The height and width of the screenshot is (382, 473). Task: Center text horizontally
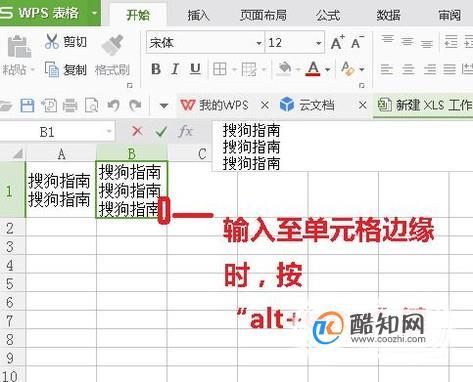(x=408, y=69)
